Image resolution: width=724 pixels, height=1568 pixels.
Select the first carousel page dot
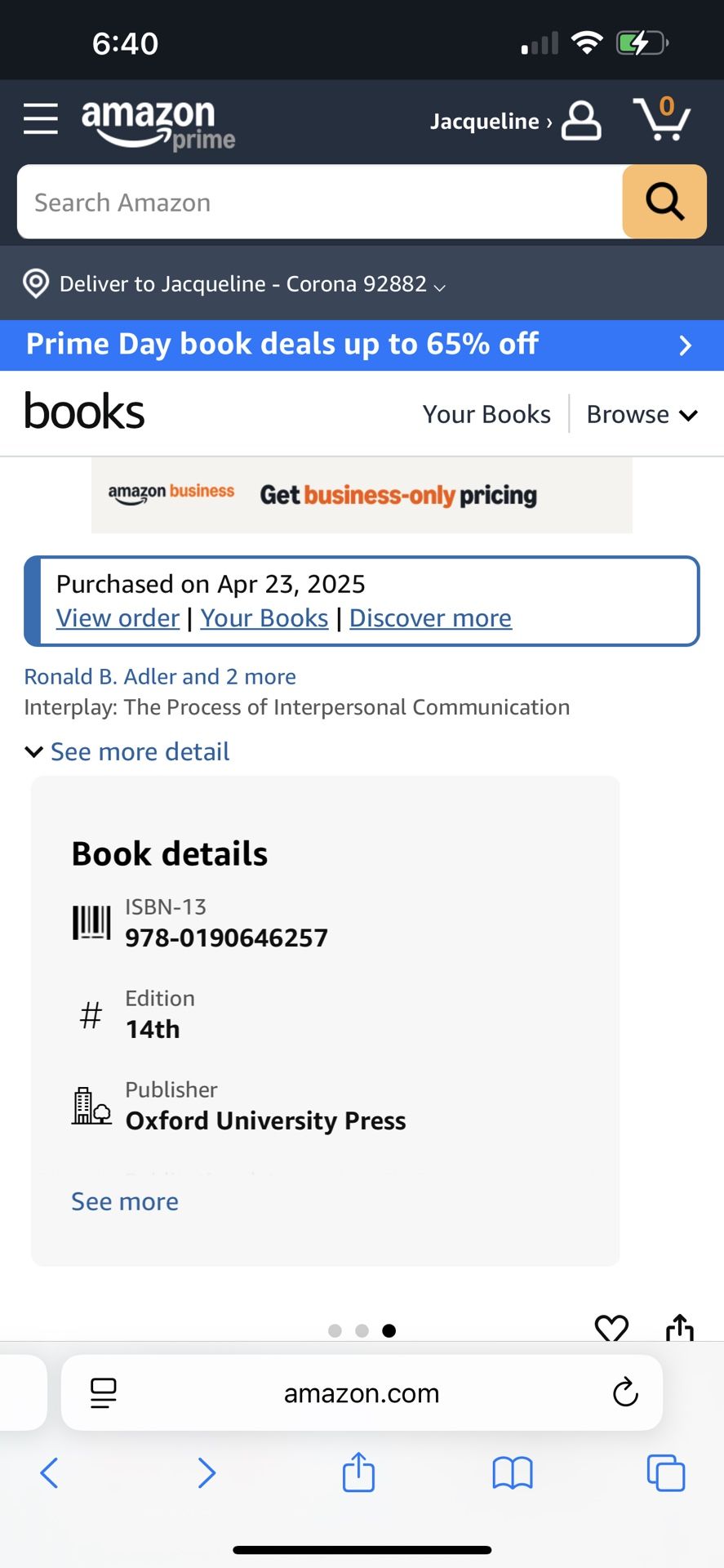pyautogui.click(x=335, y=1330)
